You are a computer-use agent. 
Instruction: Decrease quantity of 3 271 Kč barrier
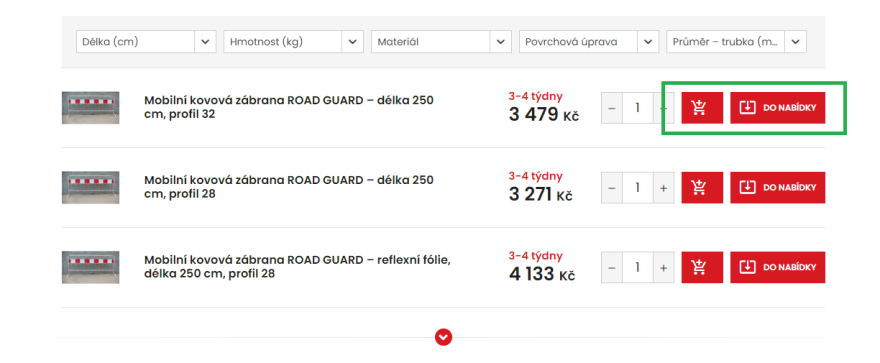[612, 187]
